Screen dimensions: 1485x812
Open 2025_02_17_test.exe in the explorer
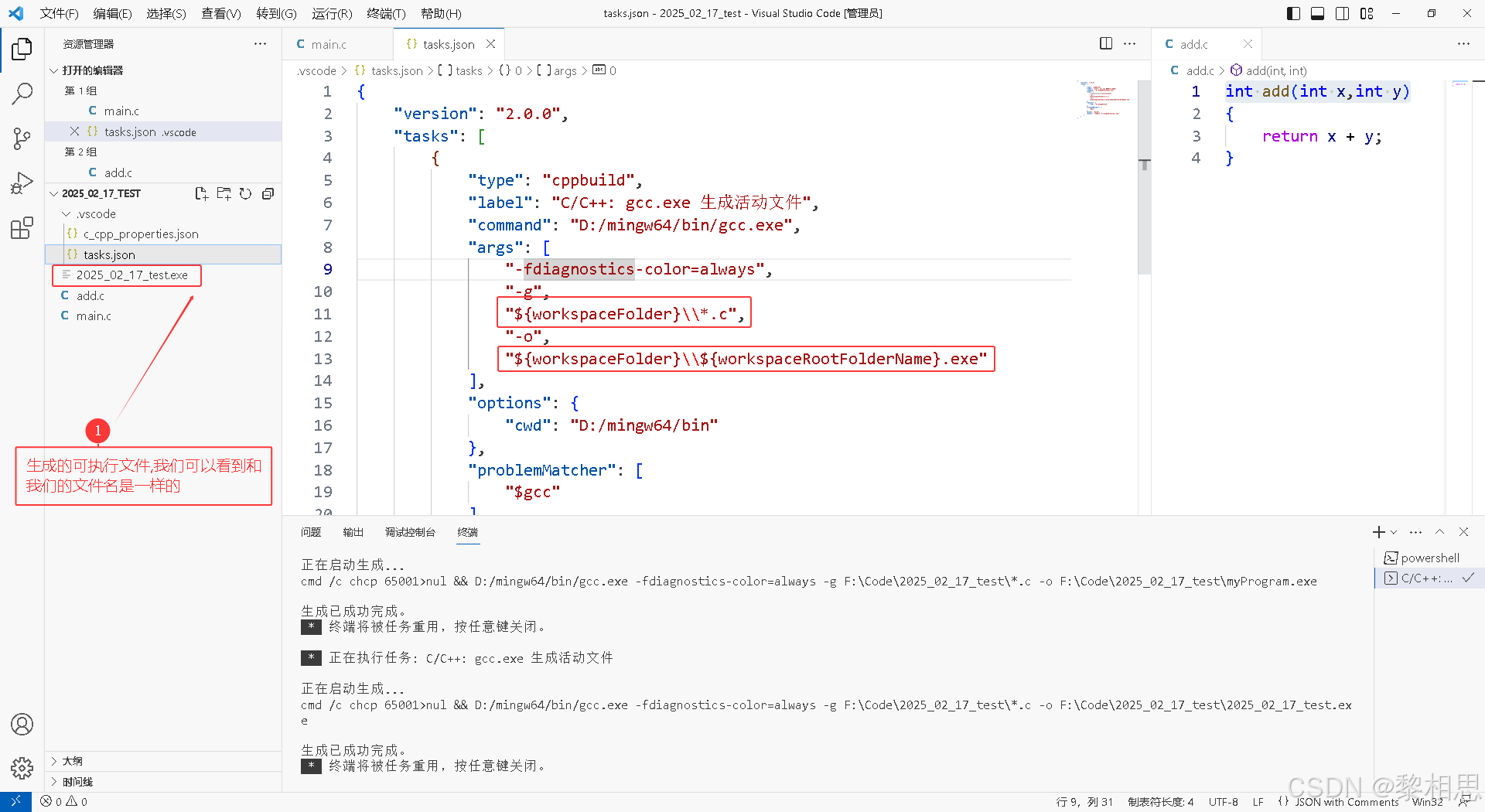[x=163, y=275]
